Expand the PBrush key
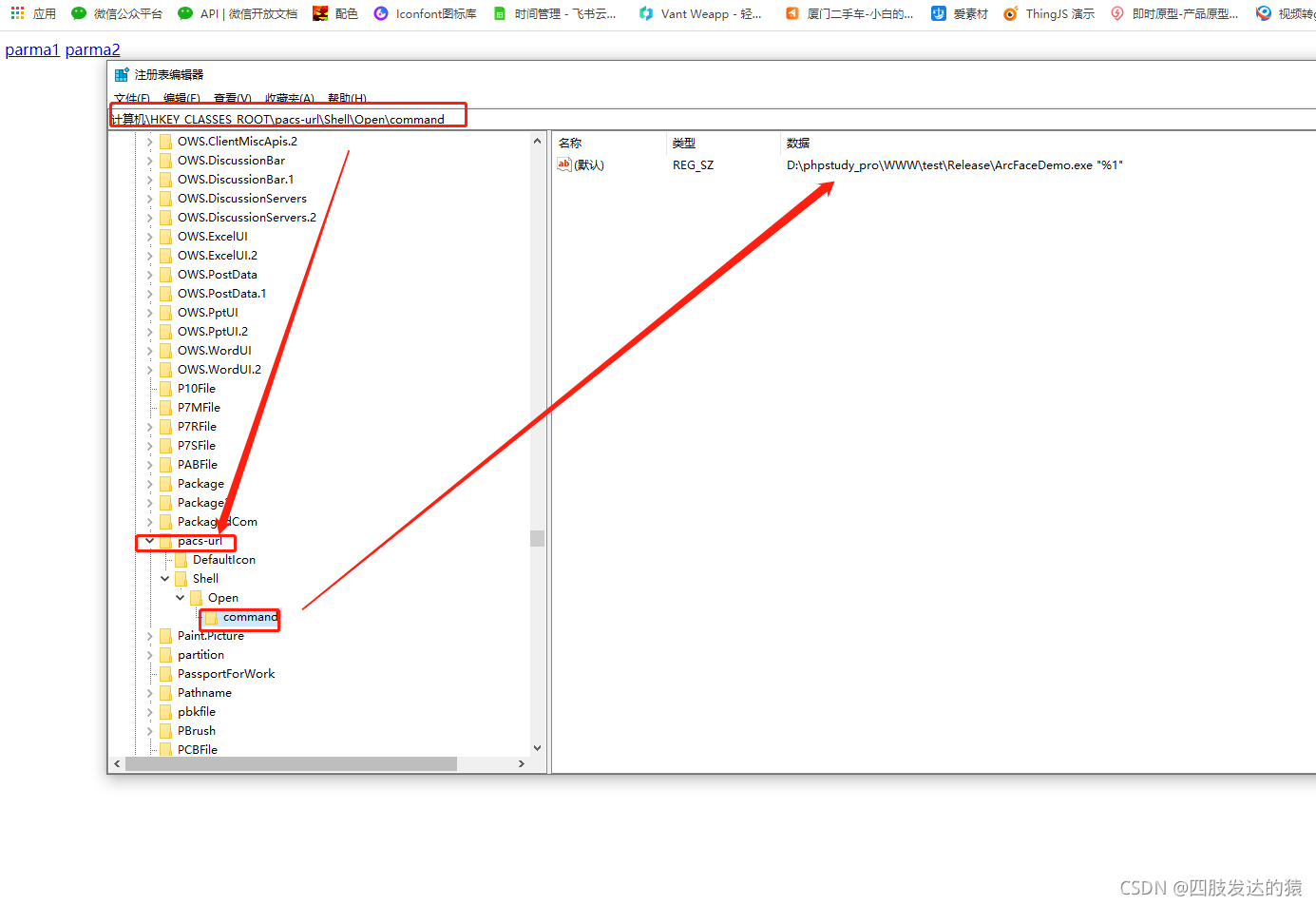1316x905 pixels. pyautogui.click(x=149, y=731)
